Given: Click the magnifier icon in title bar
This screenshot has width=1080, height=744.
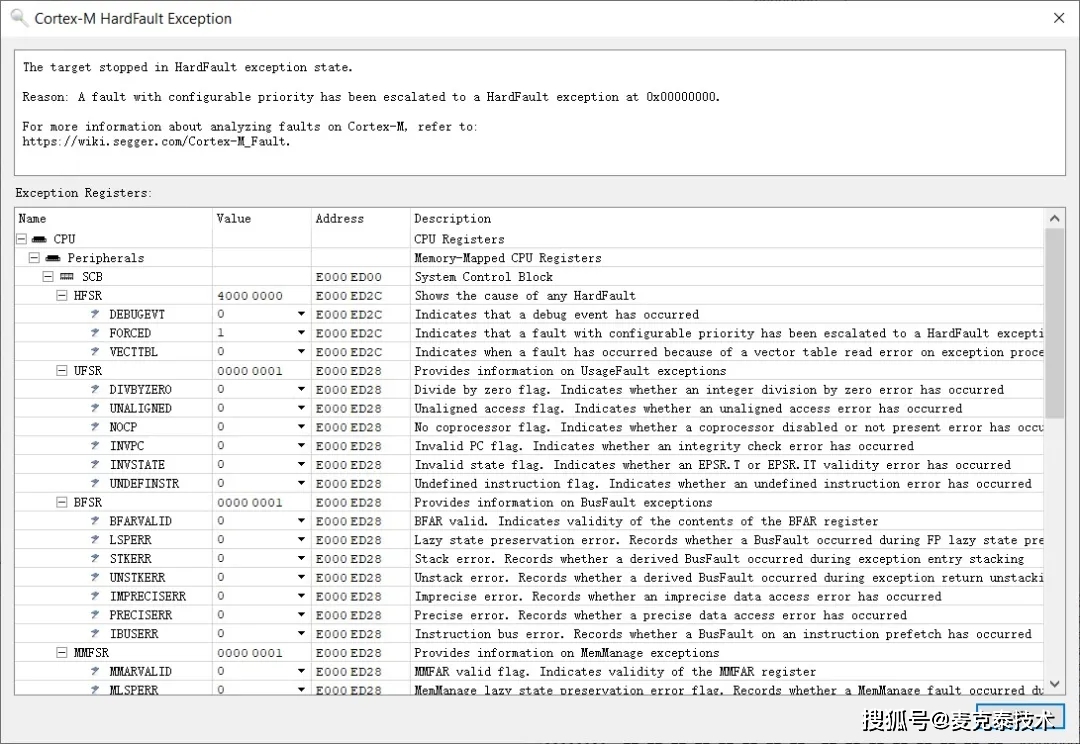Looking at the screenshot, I should tap(19, 18).
